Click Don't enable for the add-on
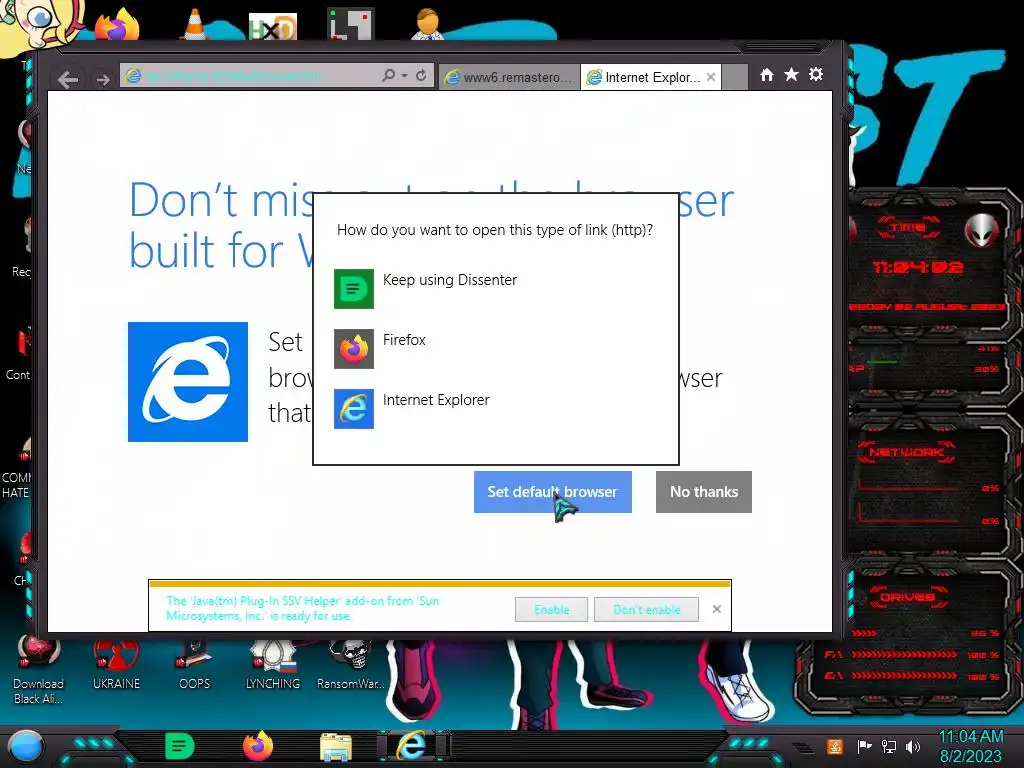 (x=647, y=609)
